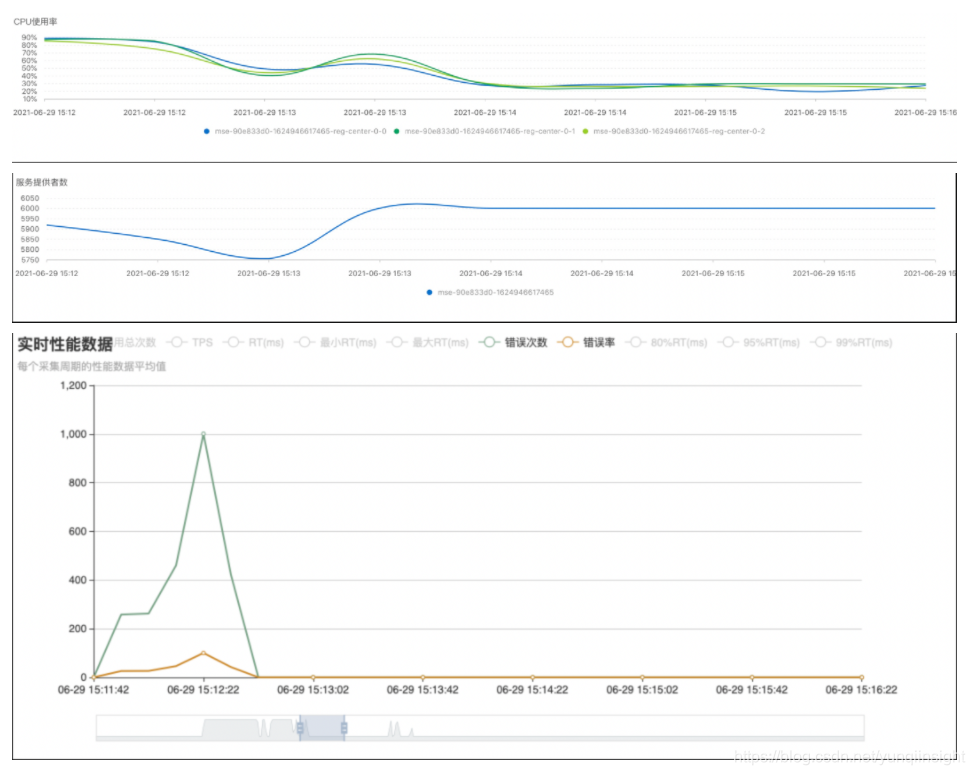Click the right handle of the time range slider
975x775 pixels.
pyautogui.click(x=344, y=727)
